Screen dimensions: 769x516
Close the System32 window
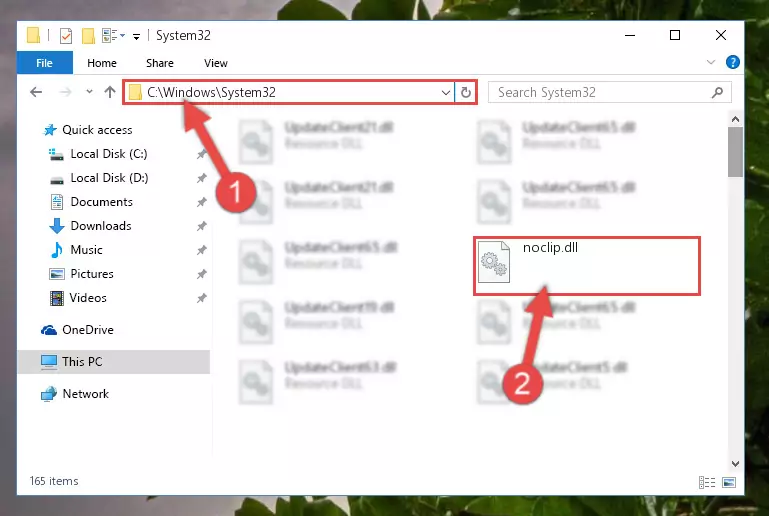(x=720, y=35)
